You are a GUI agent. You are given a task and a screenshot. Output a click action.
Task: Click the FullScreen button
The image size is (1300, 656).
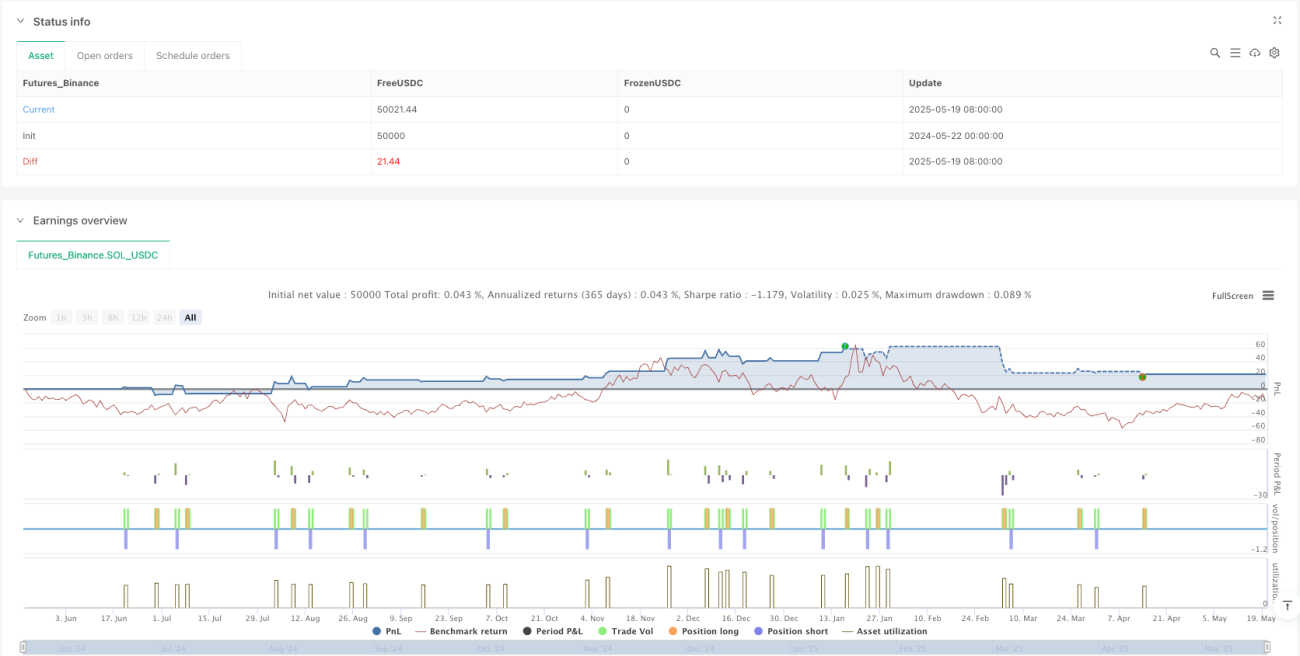tap(1232, 295)
